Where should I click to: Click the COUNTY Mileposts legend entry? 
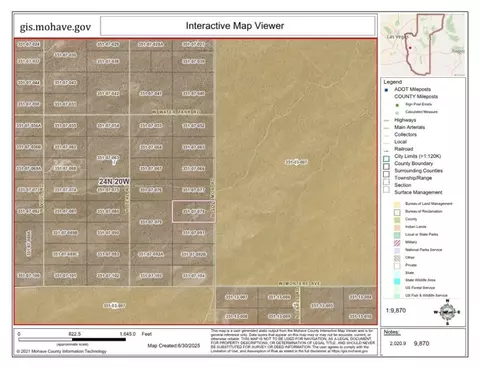pyautogui.click(x=416, y=97)
